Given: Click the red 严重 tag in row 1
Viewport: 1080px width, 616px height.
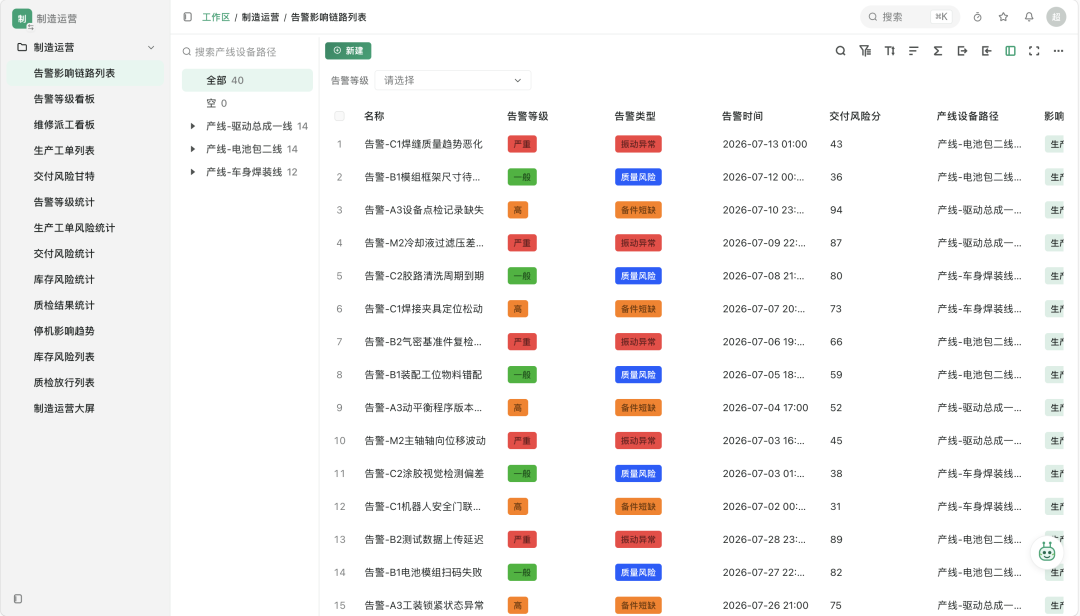Looking at the screenshot, I should 522,144.
